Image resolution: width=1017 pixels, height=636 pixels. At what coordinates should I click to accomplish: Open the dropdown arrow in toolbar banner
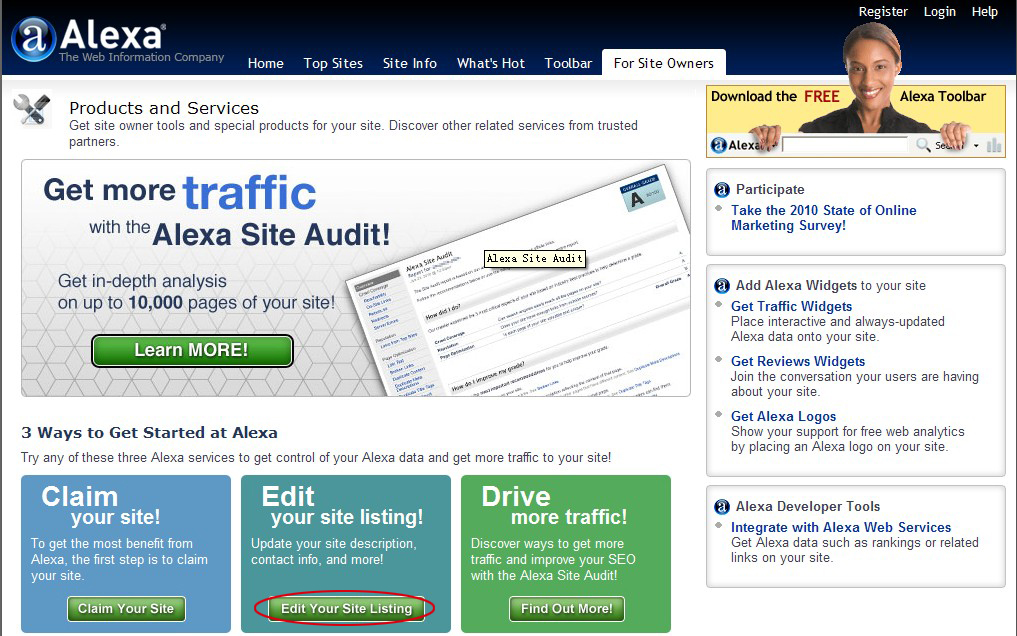click(976, 146)
